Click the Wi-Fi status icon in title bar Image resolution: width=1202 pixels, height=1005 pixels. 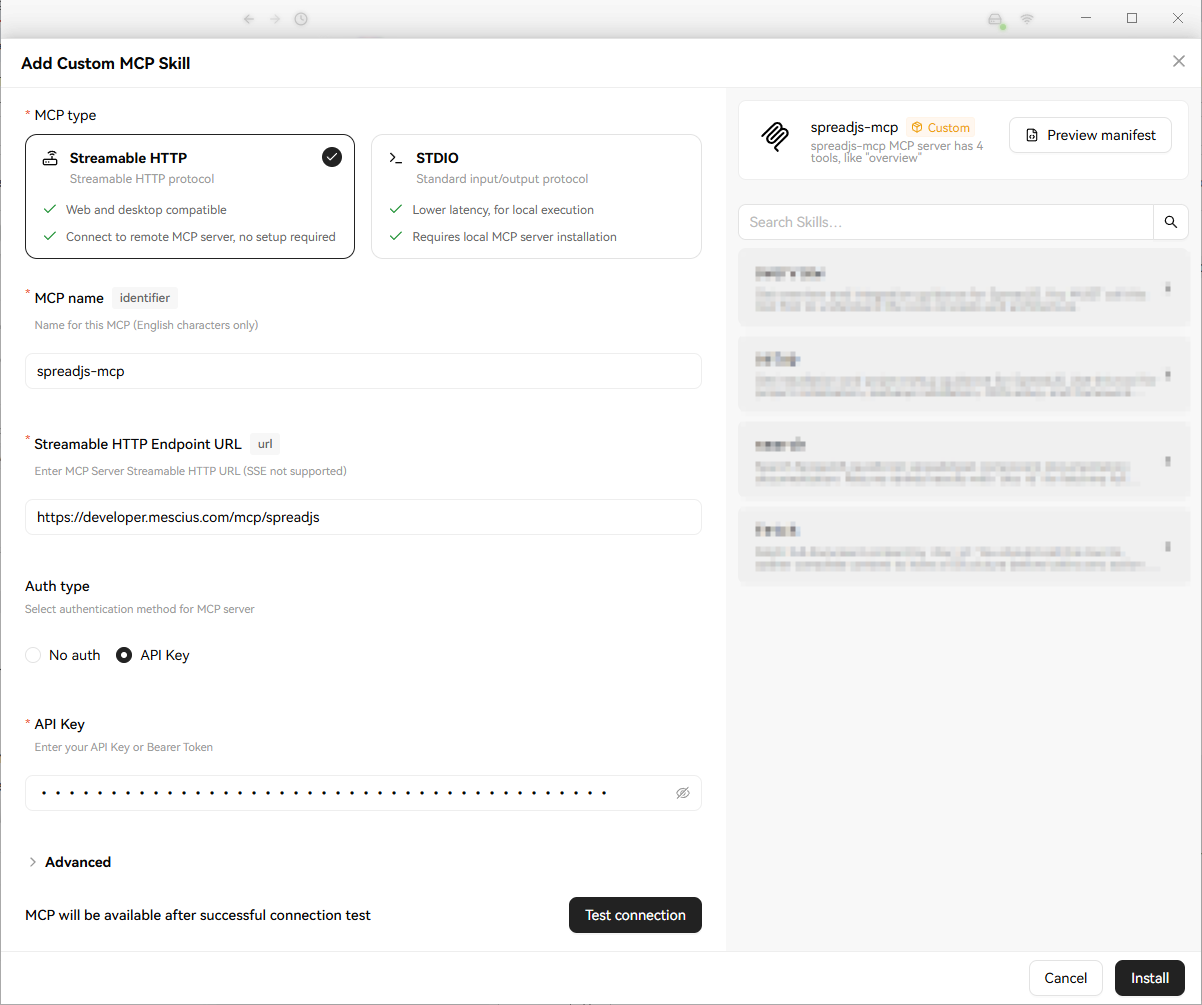pos(1027,19)
